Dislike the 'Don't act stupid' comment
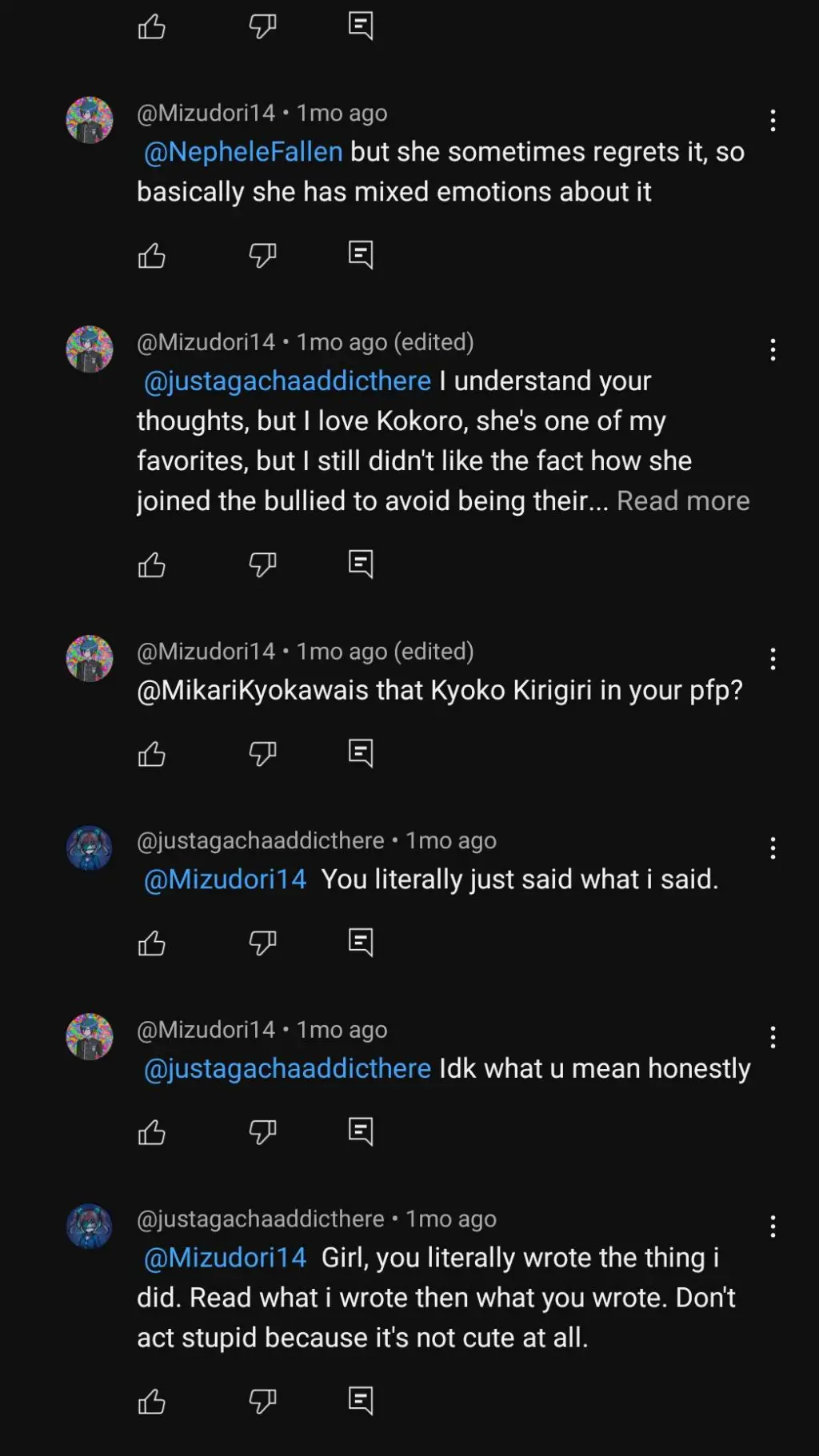The width and height of the screenshot is (819, 1456). [262, 1401]
